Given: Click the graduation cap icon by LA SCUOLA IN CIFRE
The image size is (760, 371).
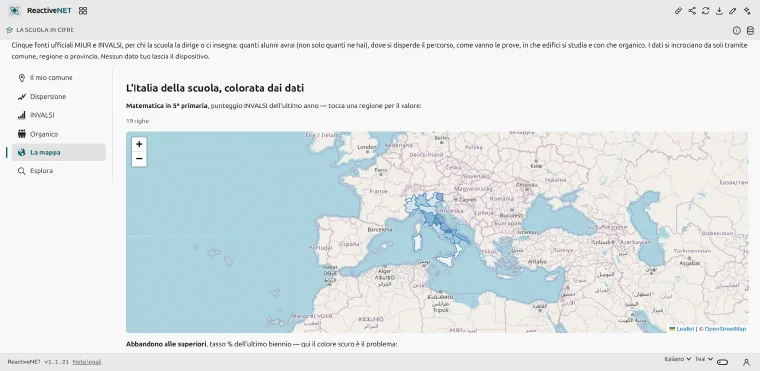Looking at the screenshot, I should 9,30.
